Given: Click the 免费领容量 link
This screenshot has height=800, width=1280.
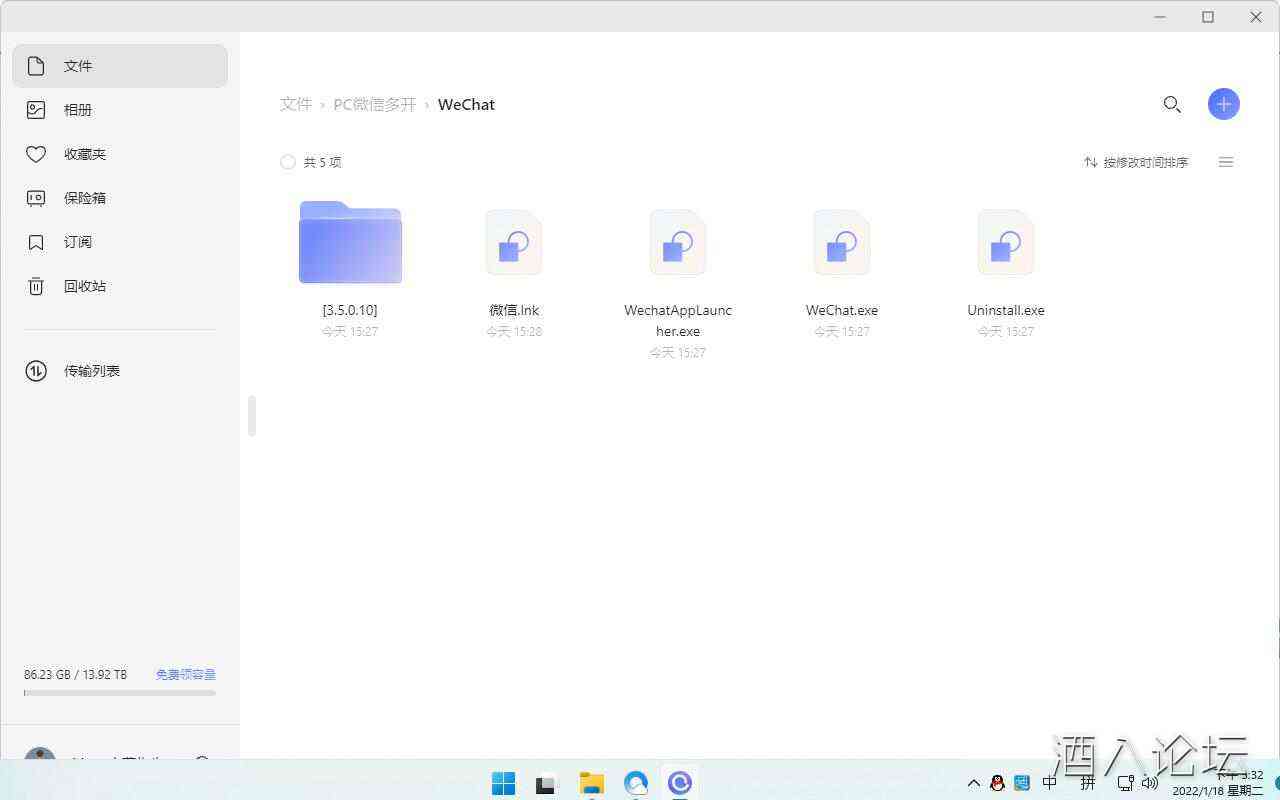Looking at the screenshot, I should pyautogui.click(x=185, y=674).
